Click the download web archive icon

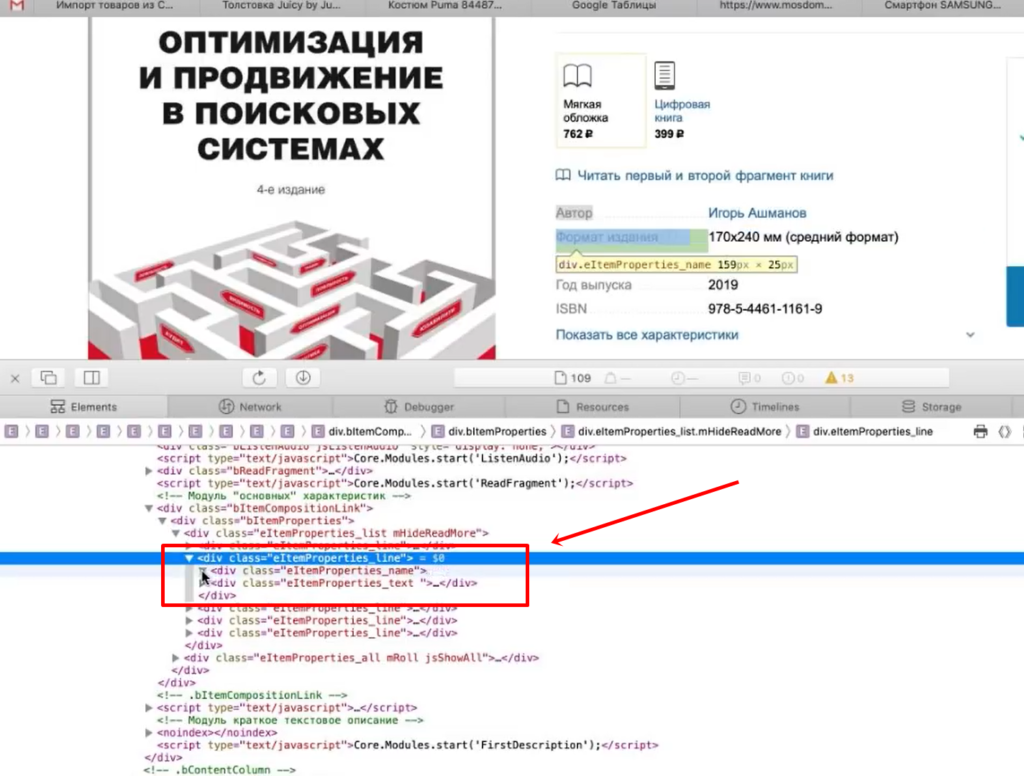click(302, 378)
